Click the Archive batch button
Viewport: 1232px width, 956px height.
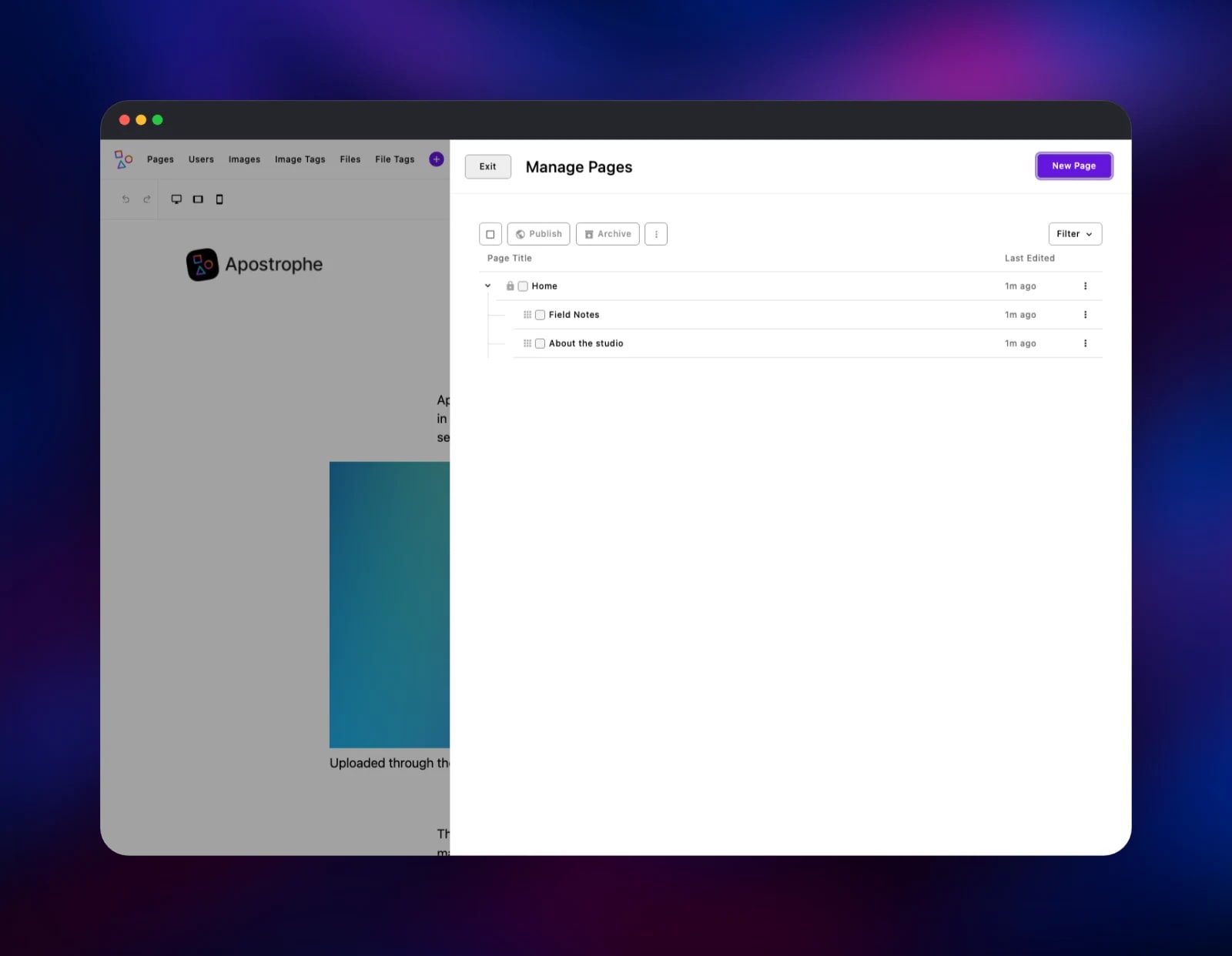[x=608, y=234]
